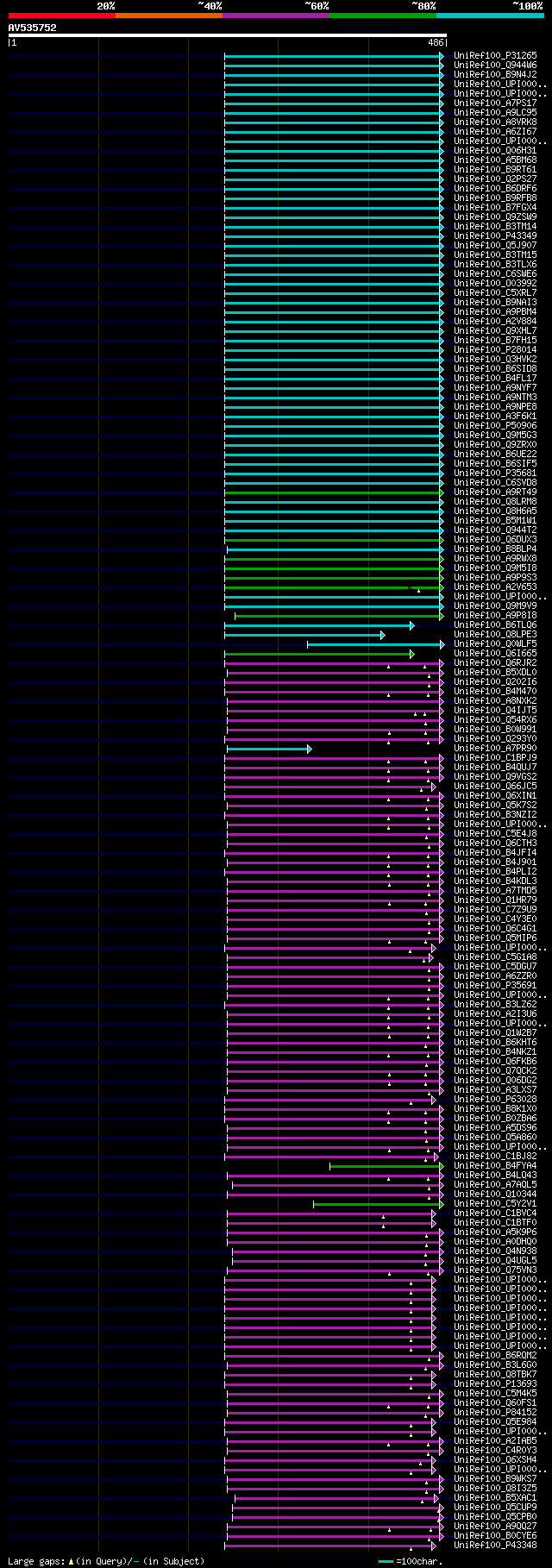Select label UniRef100_P13693
This screenshot has width=552, height=1568.
[x=495, y=1384]
